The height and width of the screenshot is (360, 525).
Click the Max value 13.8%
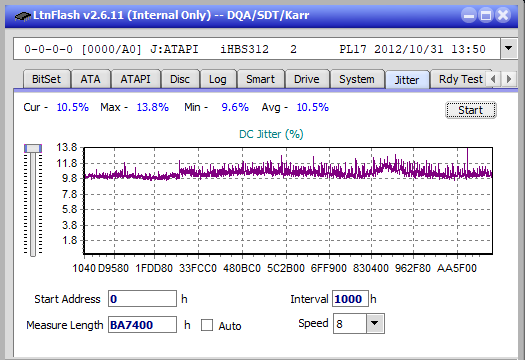(153, 107)
